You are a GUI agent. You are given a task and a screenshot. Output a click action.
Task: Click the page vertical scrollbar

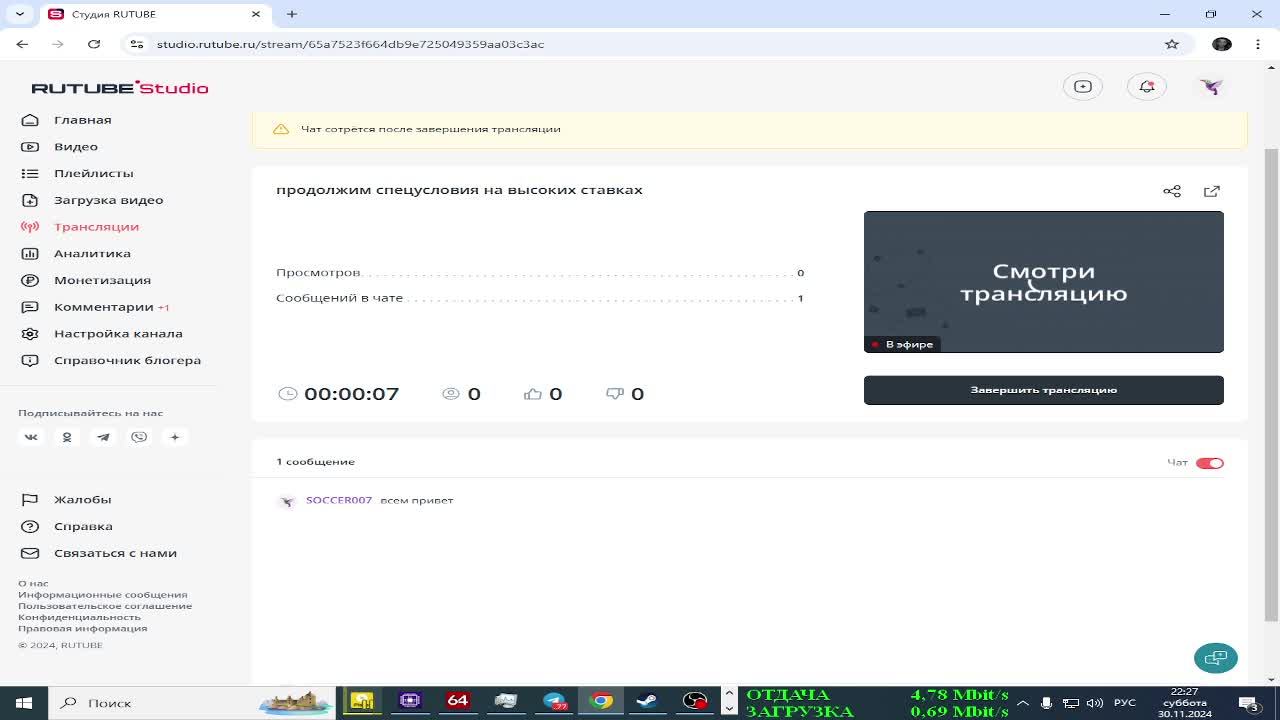1272,385
